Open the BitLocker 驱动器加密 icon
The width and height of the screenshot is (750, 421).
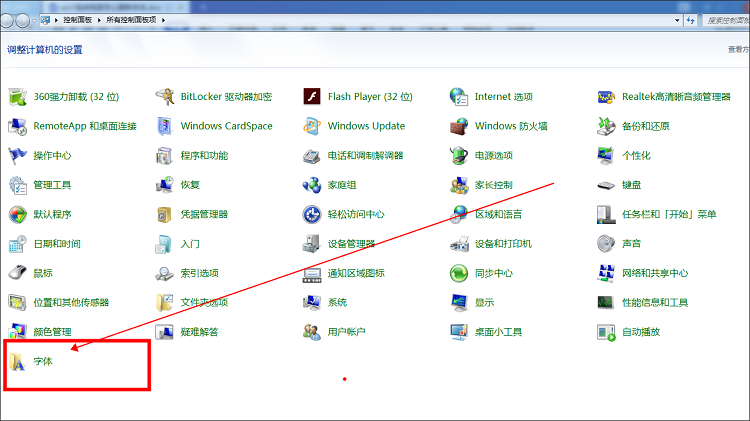(165, 97)
